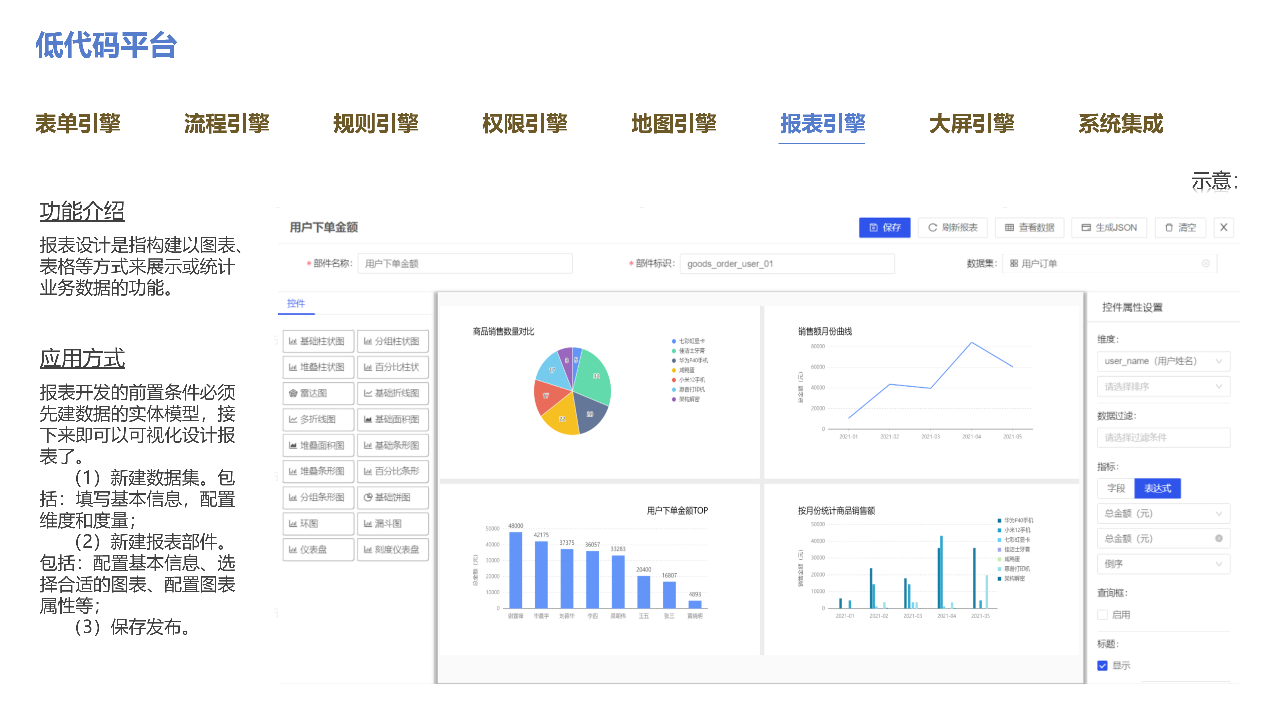Open the 表单引擎 tab

point(78,124)
